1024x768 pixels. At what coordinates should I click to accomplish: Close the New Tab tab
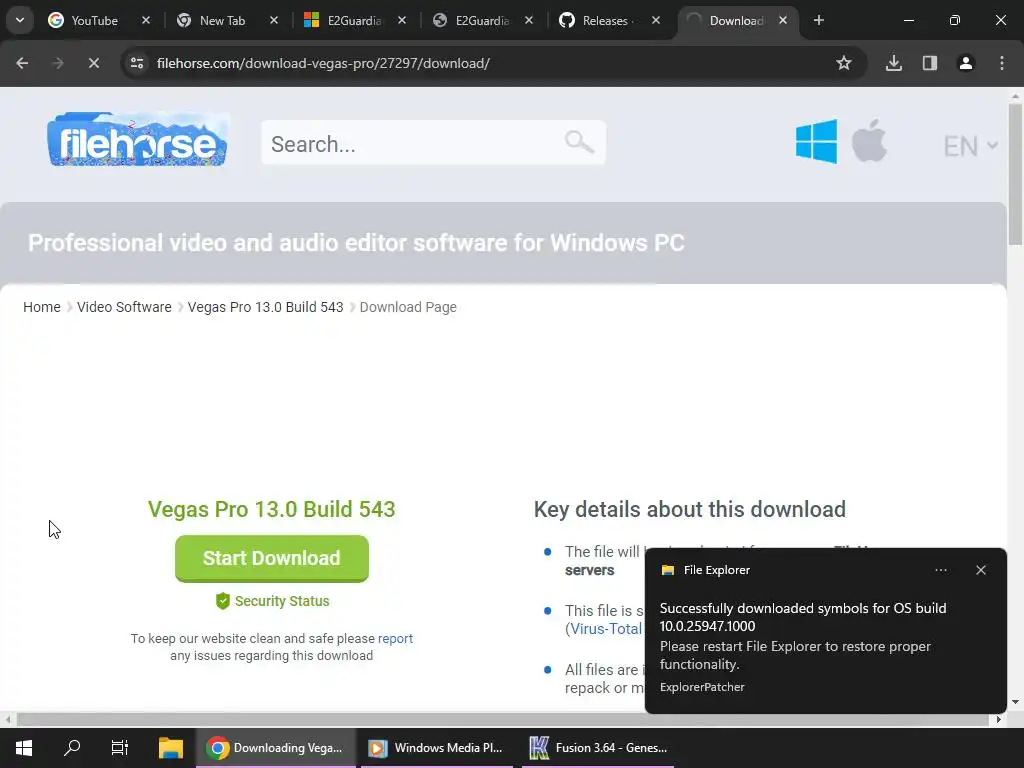pyautogui.click(x=274, y=20)
